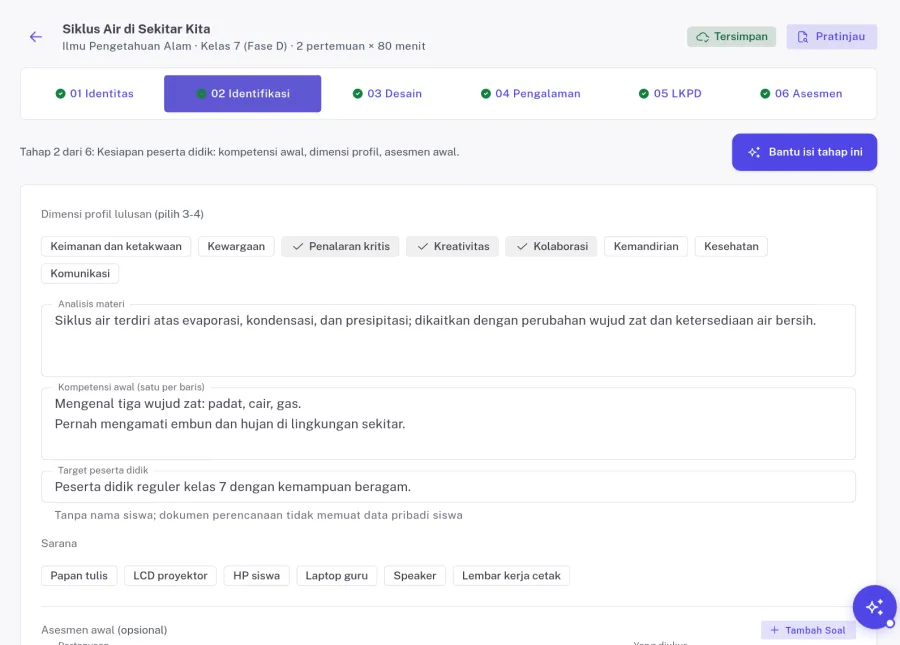This screenshot has width=900, height=645.
Task: Toggle off the Kolaborasi chip
Action: tap(551, 246)
